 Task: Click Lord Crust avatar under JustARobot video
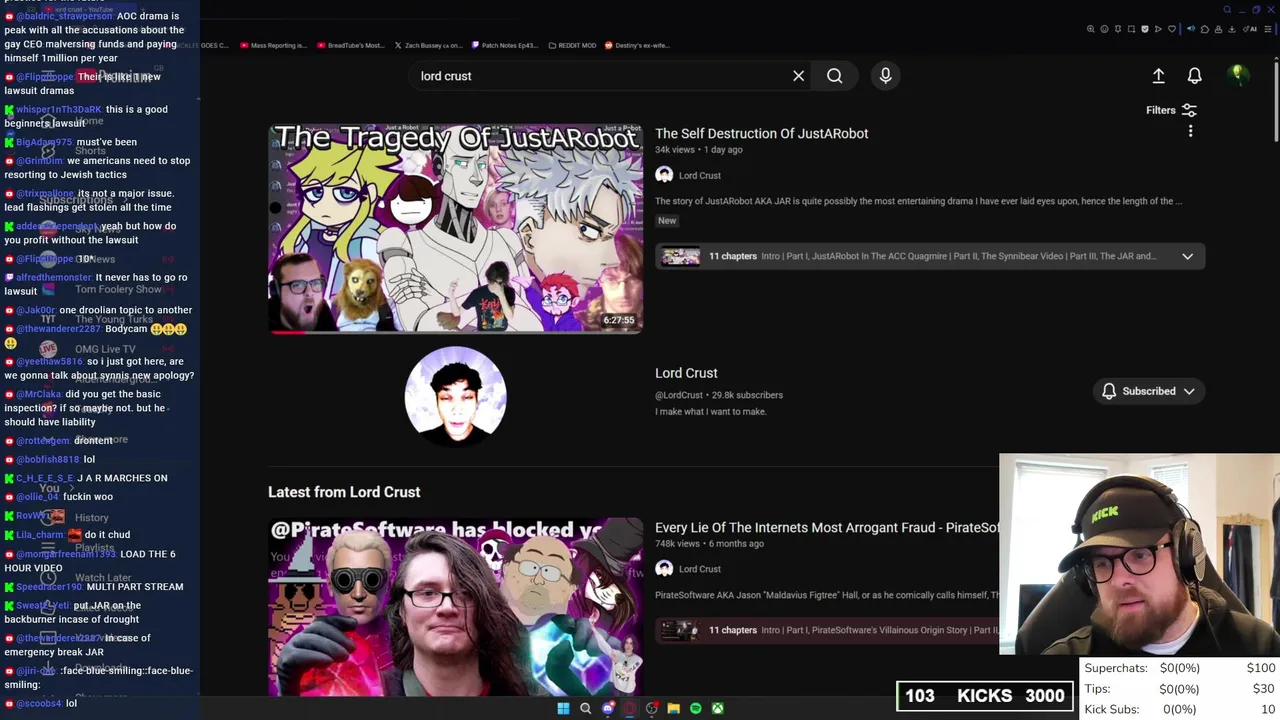click(x=664, y=175)
